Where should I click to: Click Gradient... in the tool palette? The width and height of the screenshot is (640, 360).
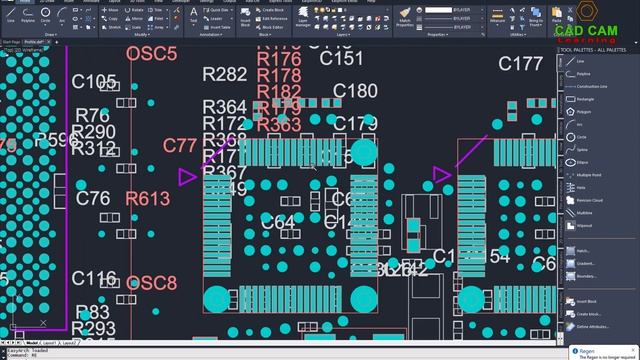[580, 264]
